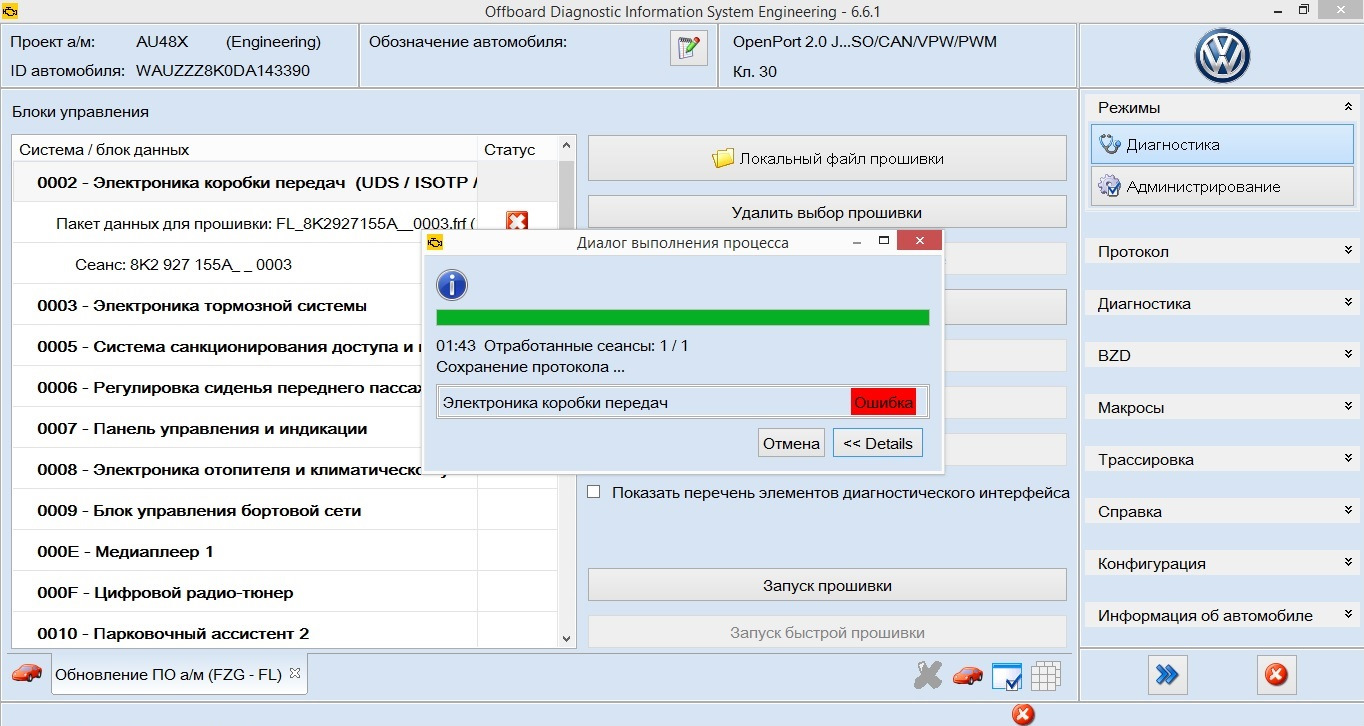Click the engine icon in dialog title bar
The height and width of the screenshot is (726, 1364).
click(x=435, y=242)
